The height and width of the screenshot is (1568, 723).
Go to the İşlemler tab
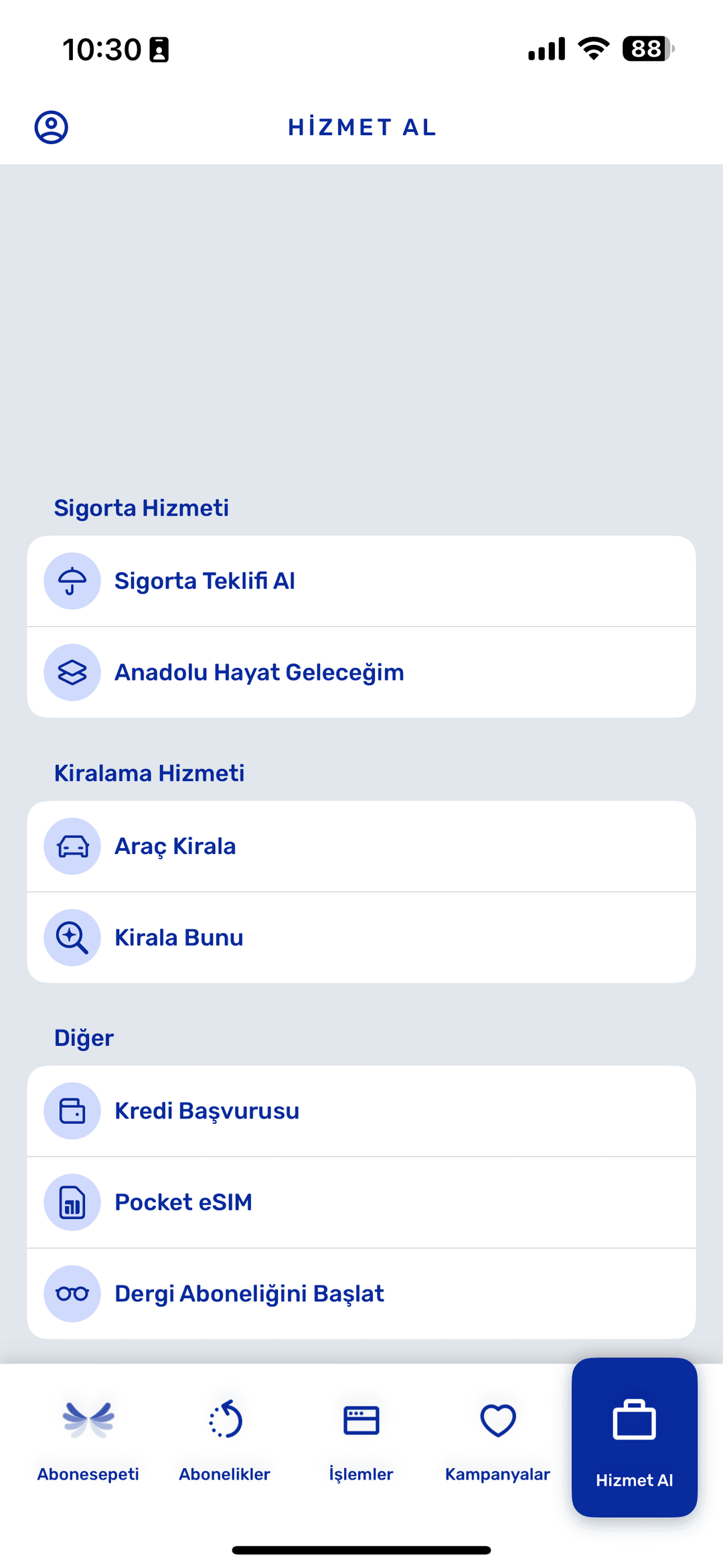pyautogui.click(x=361, y=1439)
